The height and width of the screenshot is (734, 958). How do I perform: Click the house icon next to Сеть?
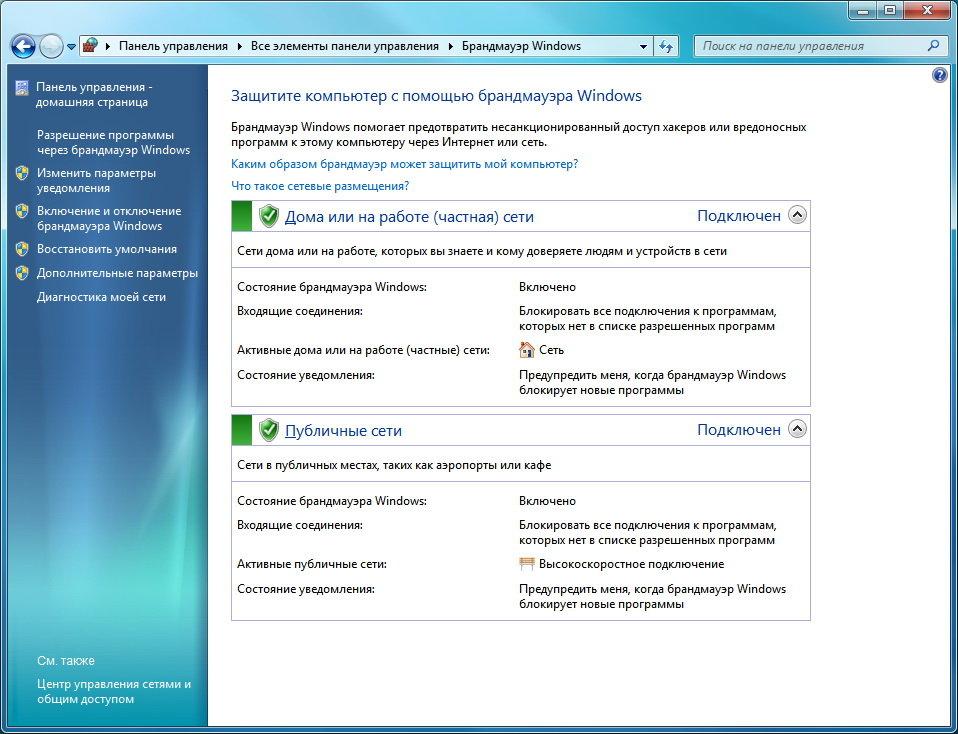coord(526,350)
